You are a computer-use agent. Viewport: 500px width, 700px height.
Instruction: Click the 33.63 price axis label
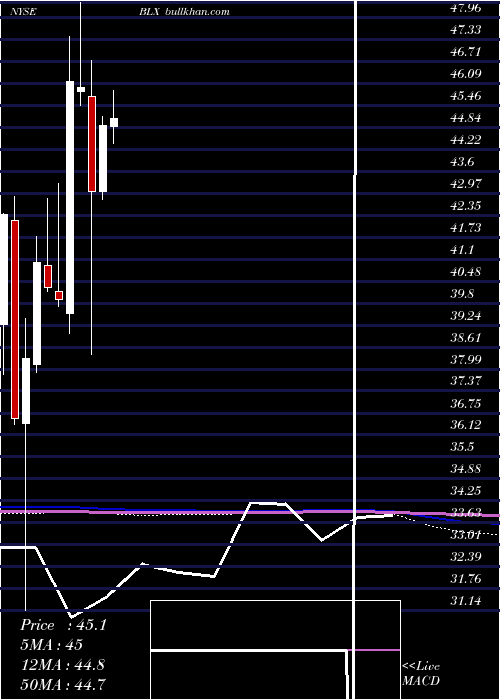466,512
